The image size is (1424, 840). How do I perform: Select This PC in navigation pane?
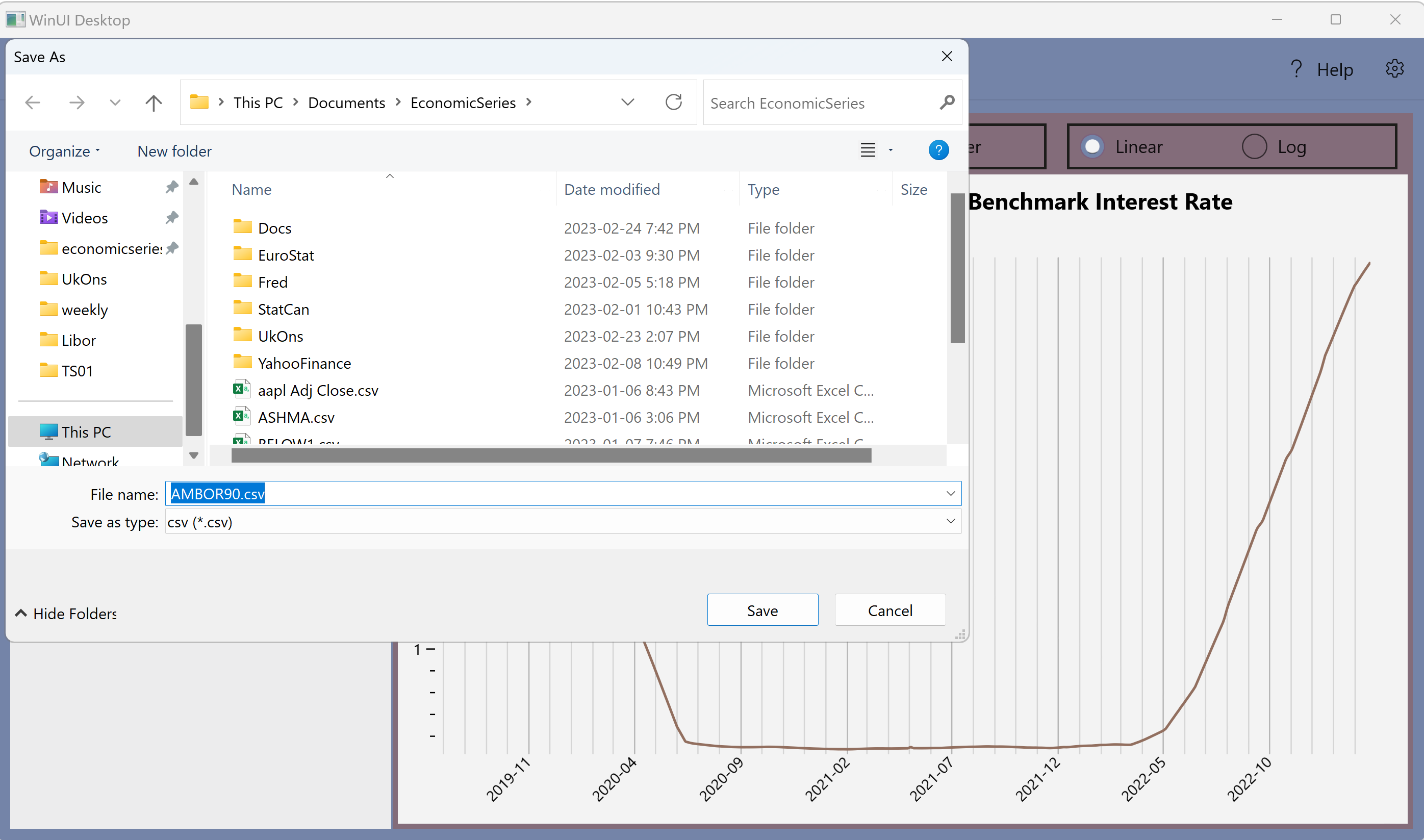pyautogui.click(x=86, y=432)
